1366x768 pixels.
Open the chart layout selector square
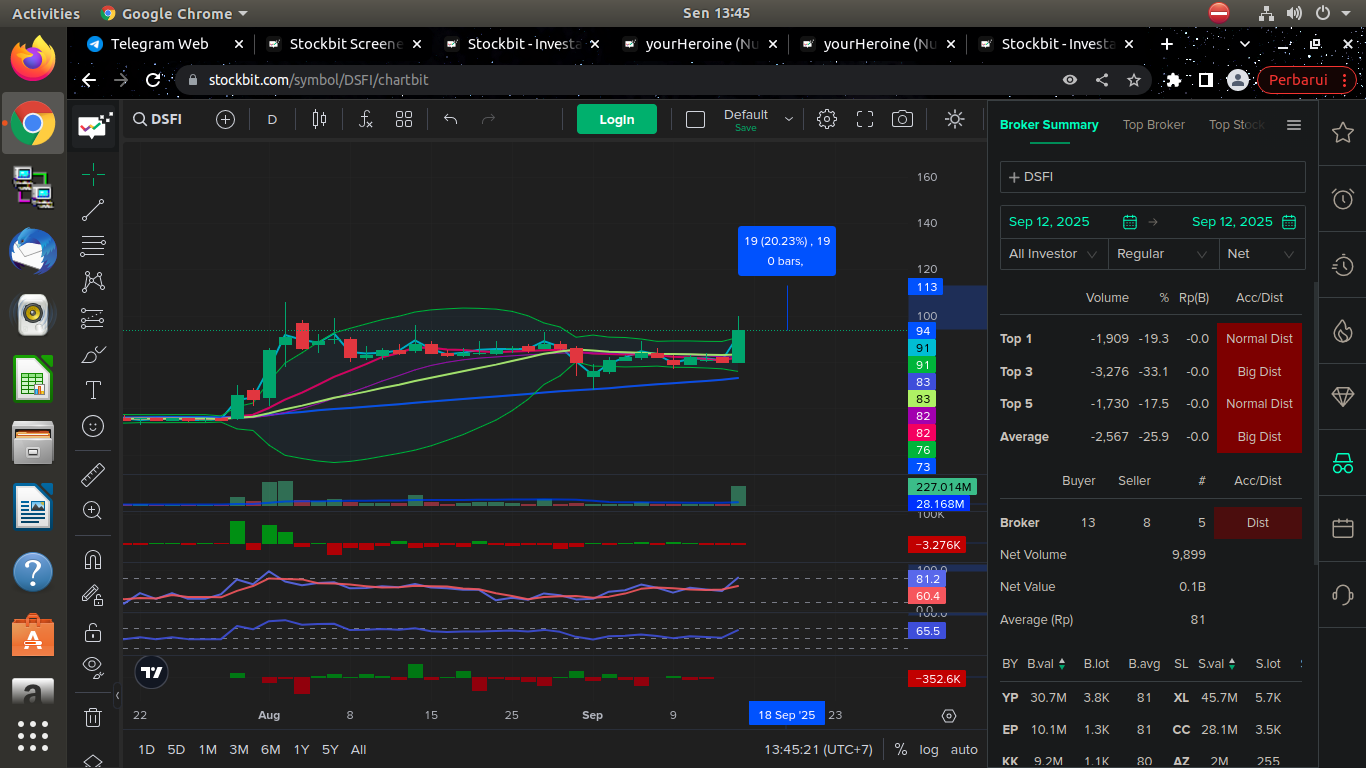coord(695,119)
